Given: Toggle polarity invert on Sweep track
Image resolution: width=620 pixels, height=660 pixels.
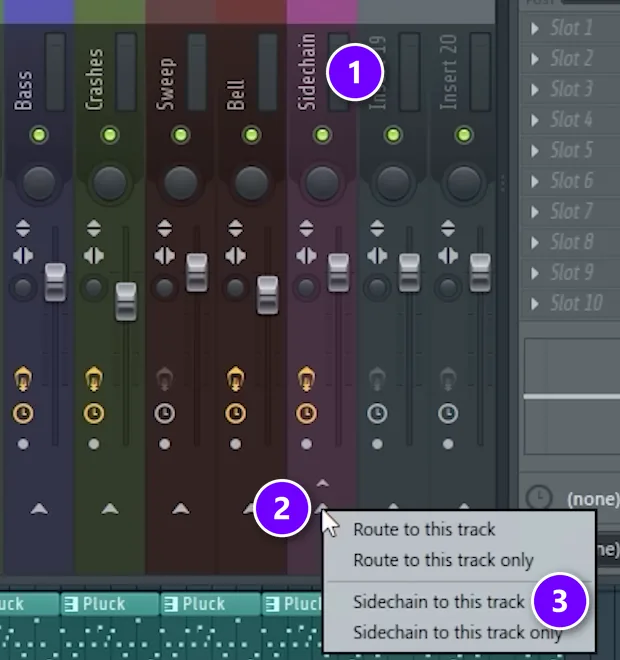Looking at the screenshot, I should pyautogui.click(x=165, y=228).
